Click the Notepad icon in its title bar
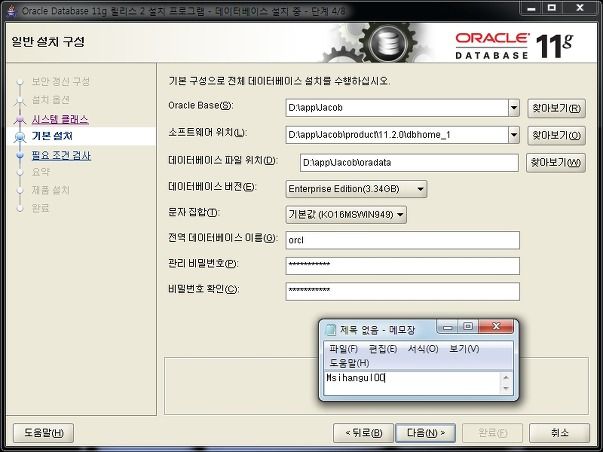Screen dimensions: 603x452 click(x=330, y=330)
